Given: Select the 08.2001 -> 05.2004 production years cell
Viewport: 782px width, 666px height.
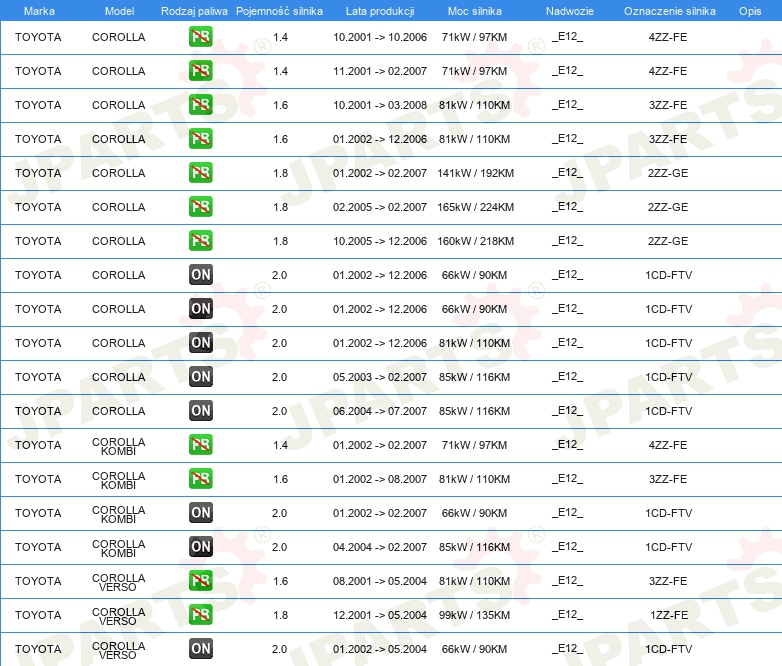Looking at the screenshot, I should [x=380, y=581].
